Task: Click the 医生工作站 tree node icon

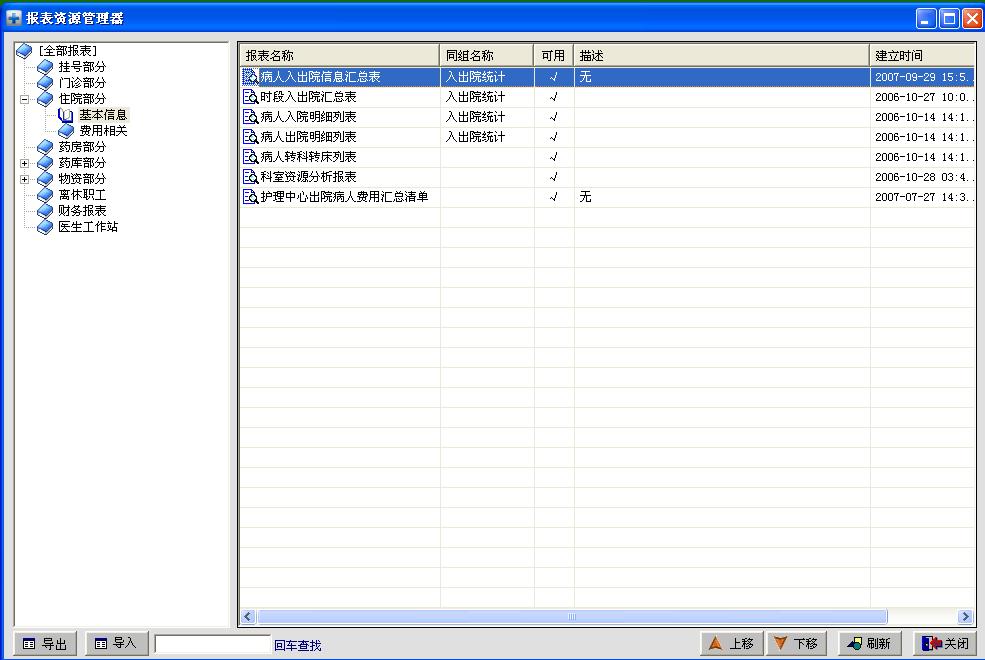Action: [45, 227]
